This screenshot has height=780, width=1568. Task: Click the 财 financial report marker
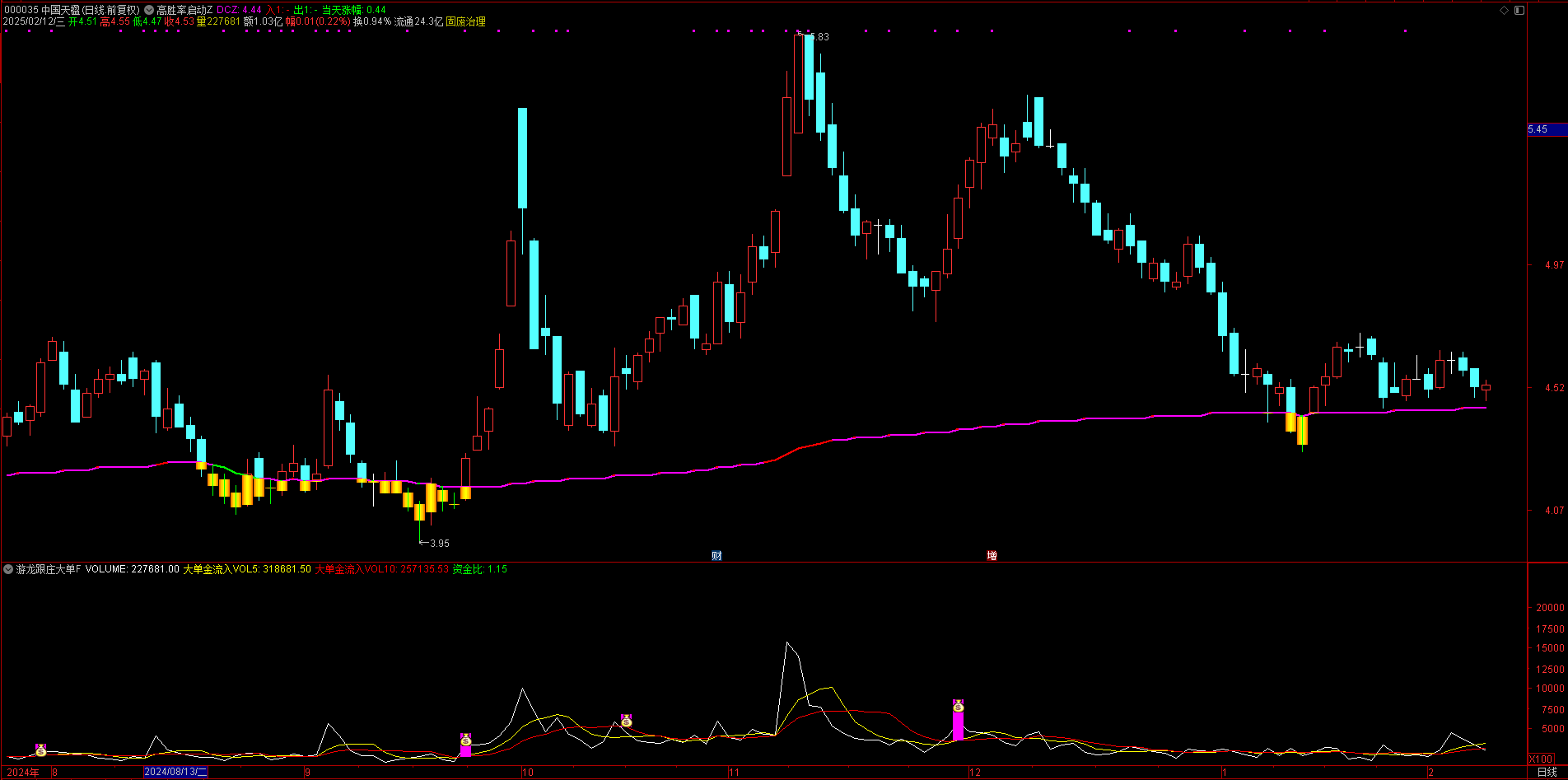(x=716, y=555)
